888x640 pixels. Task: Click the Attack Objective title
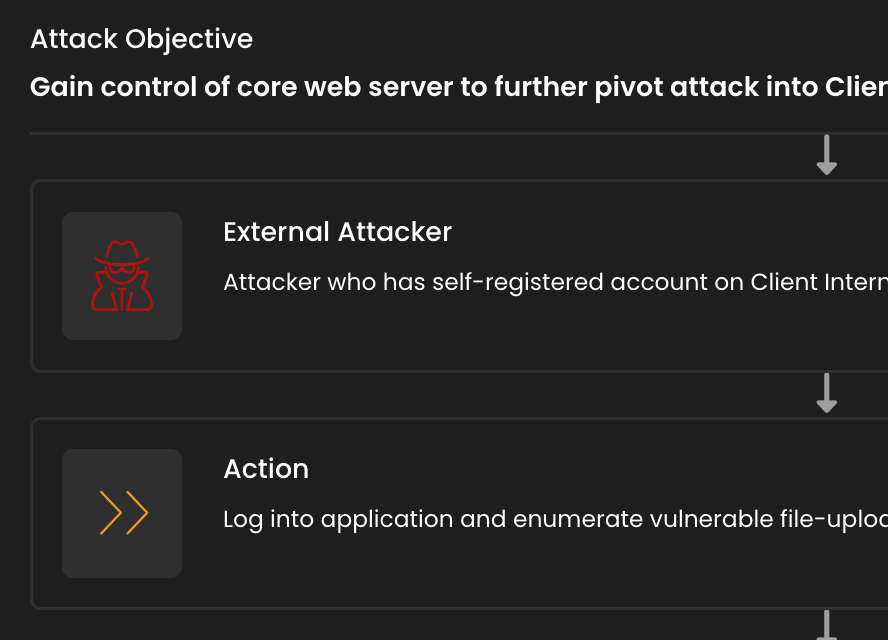pyautogui.click(x=142, y=39)
